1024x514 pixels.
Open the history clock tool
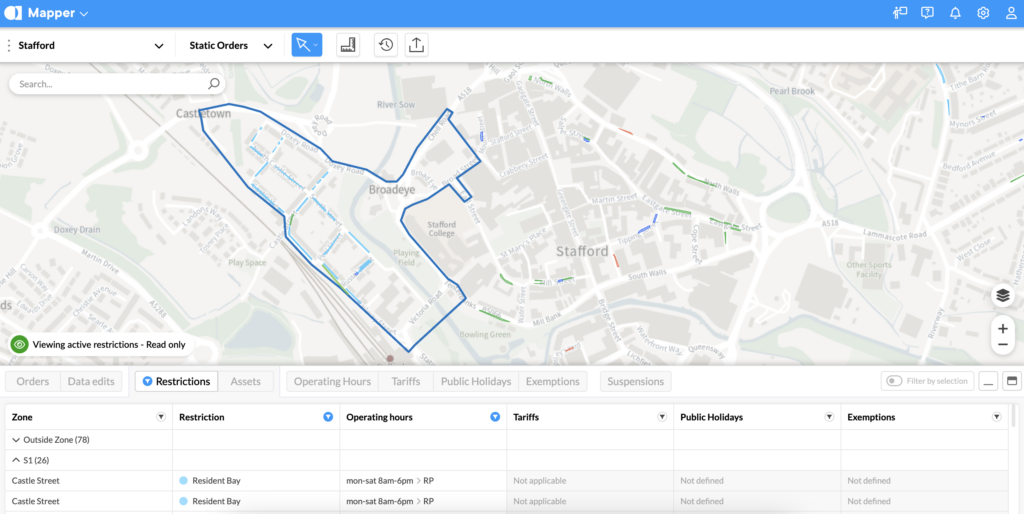[385, 45]
